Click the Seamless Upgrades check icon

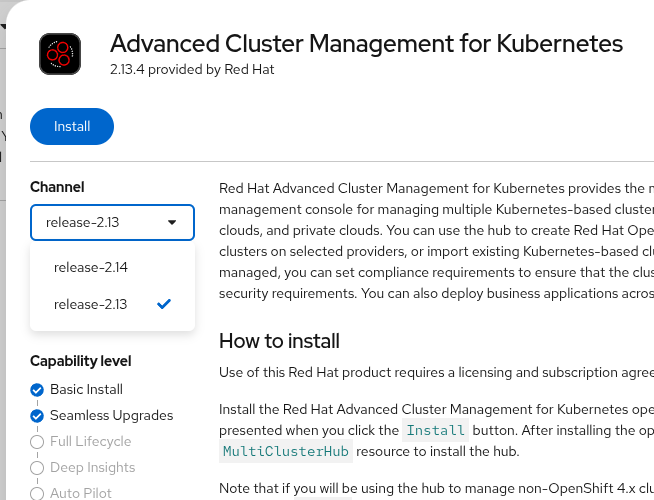pos(37,415)
